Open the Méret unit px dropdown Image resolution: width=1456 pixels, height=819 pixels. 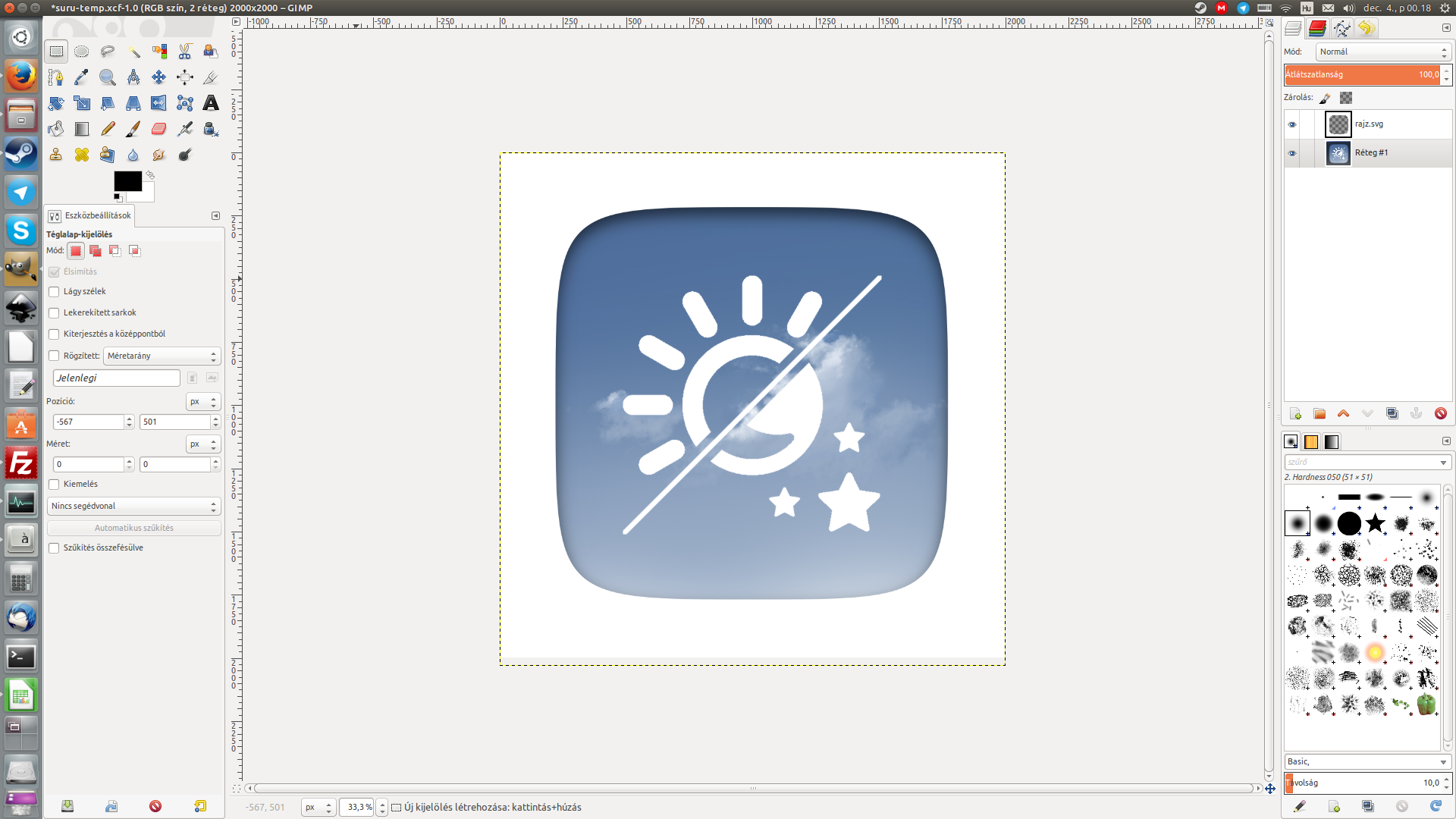203,444
